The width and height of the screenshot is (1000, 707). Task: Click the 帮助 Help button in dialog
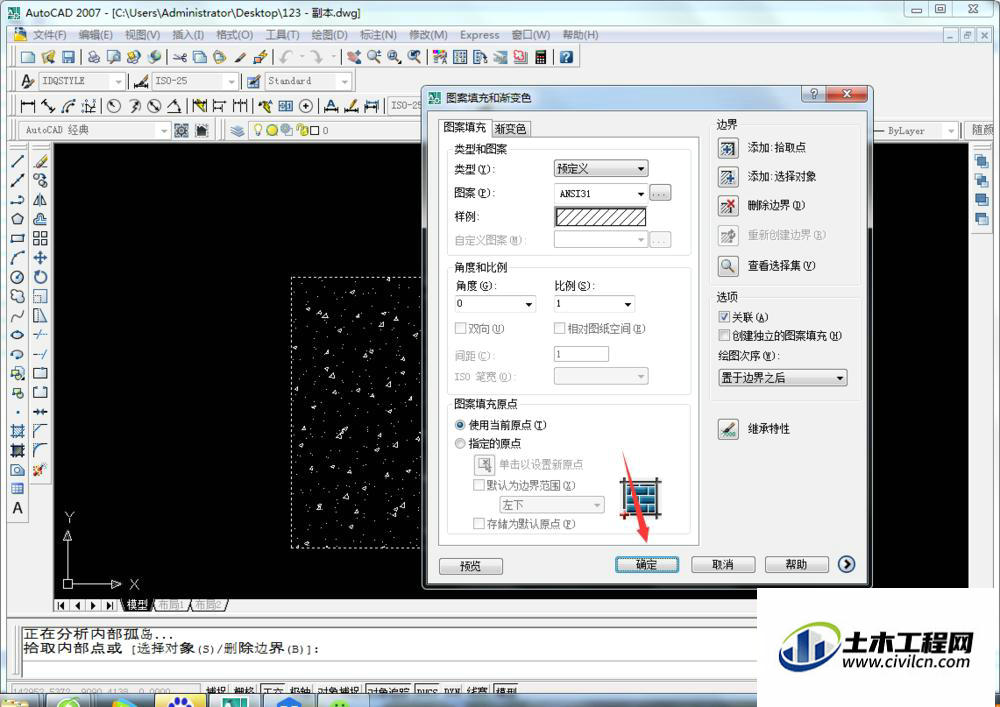(x=796, y=565)
